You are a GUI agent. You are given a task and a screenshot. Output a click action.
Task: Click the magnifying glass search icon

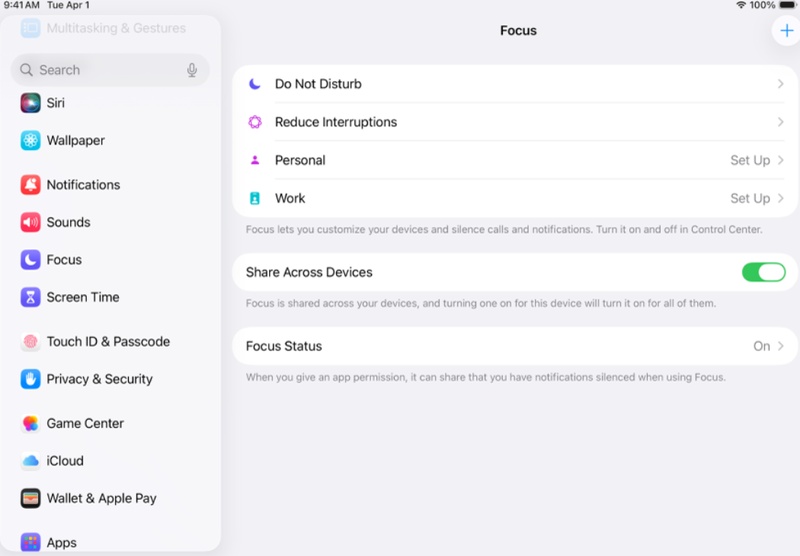[26, 70]
